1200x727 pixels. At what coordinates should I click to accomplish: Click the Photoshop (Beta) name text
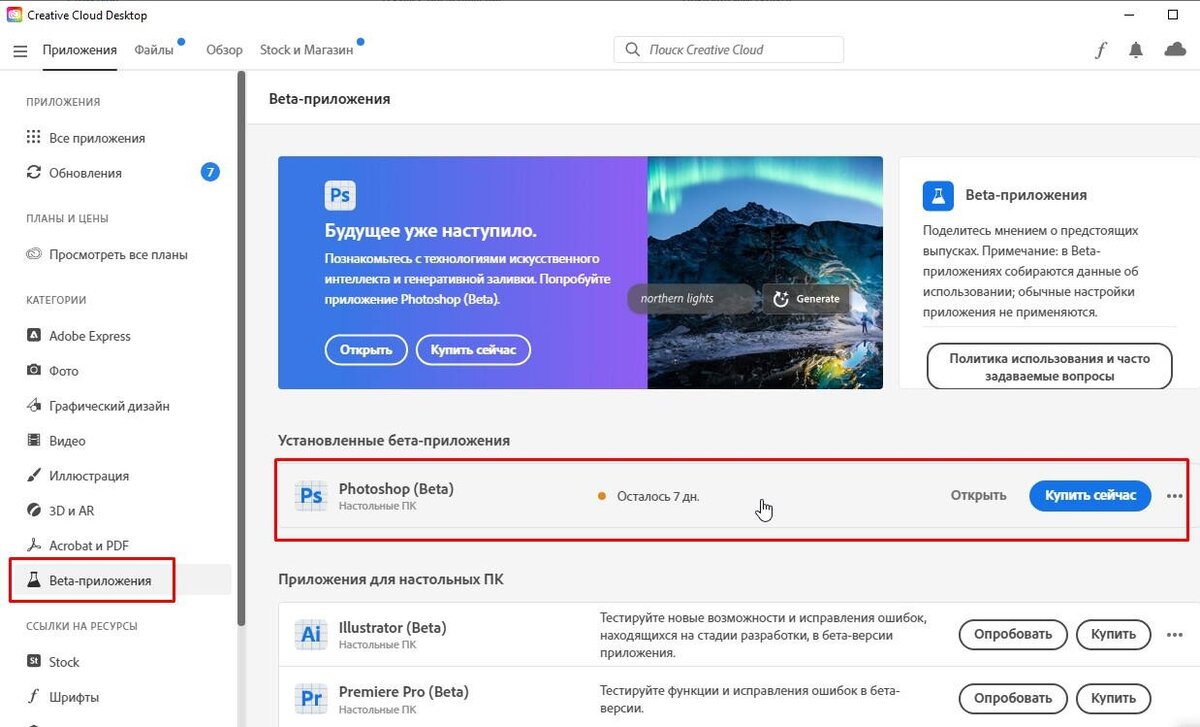396,489
